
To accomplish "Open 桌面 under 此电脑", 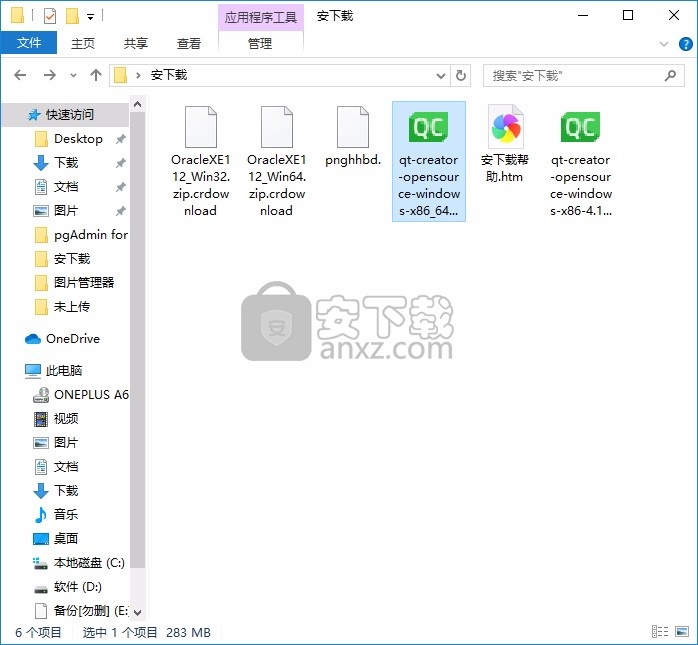I will tap(66, 539).
